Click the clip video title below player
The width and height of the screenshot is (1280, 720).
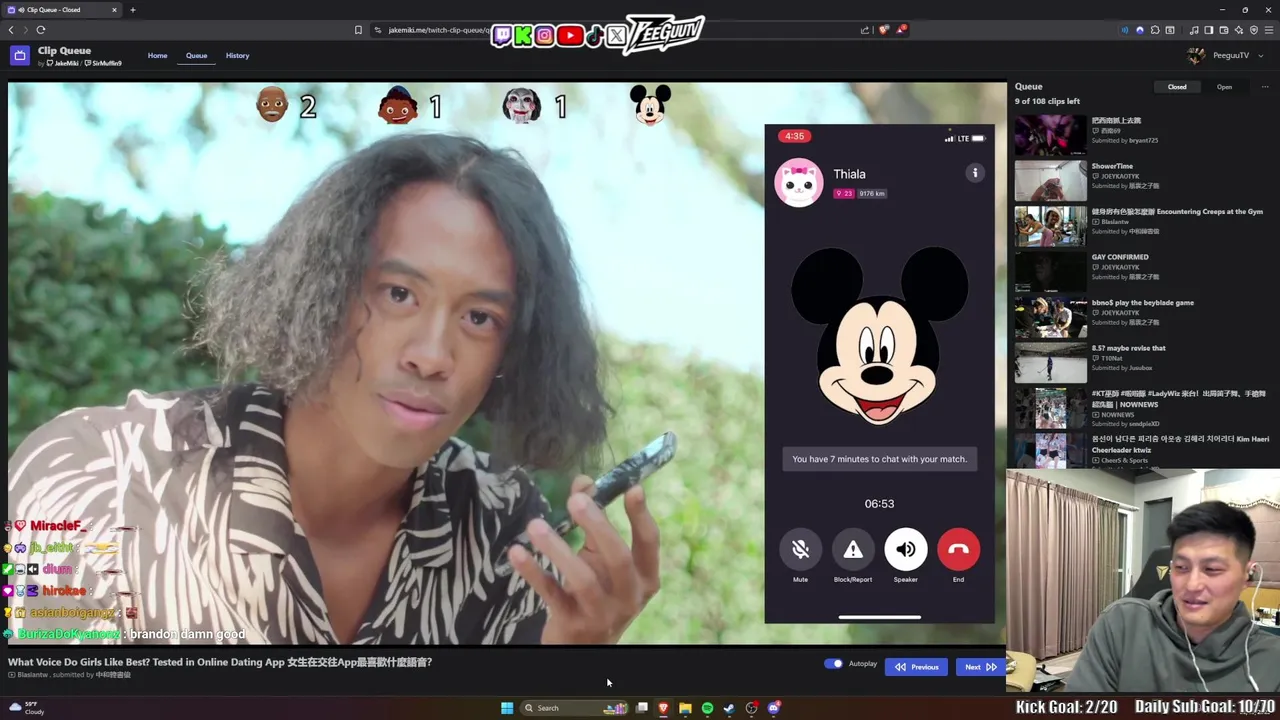(220, 662)
